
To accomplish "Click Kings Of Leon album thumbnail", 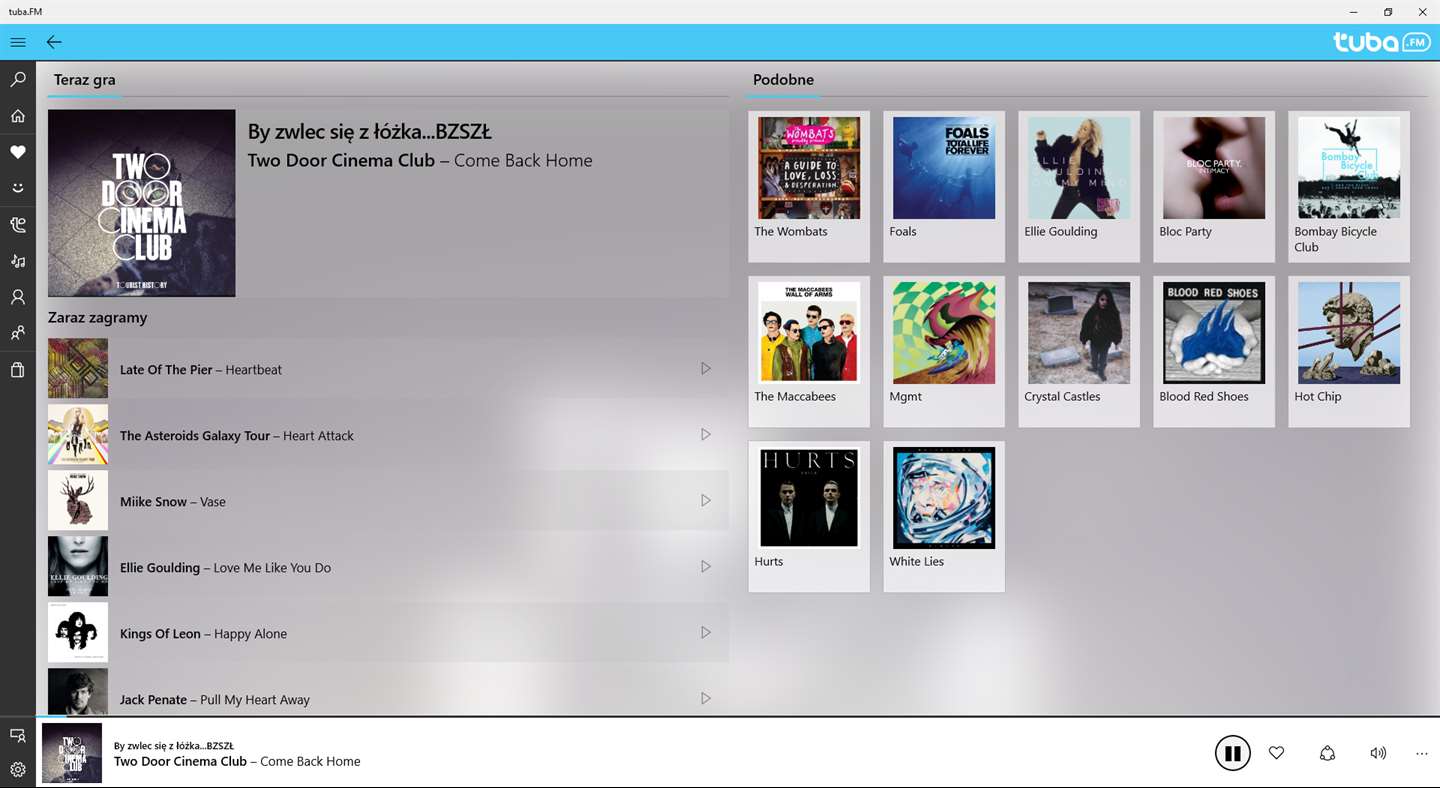I will (x=78, y=633).
